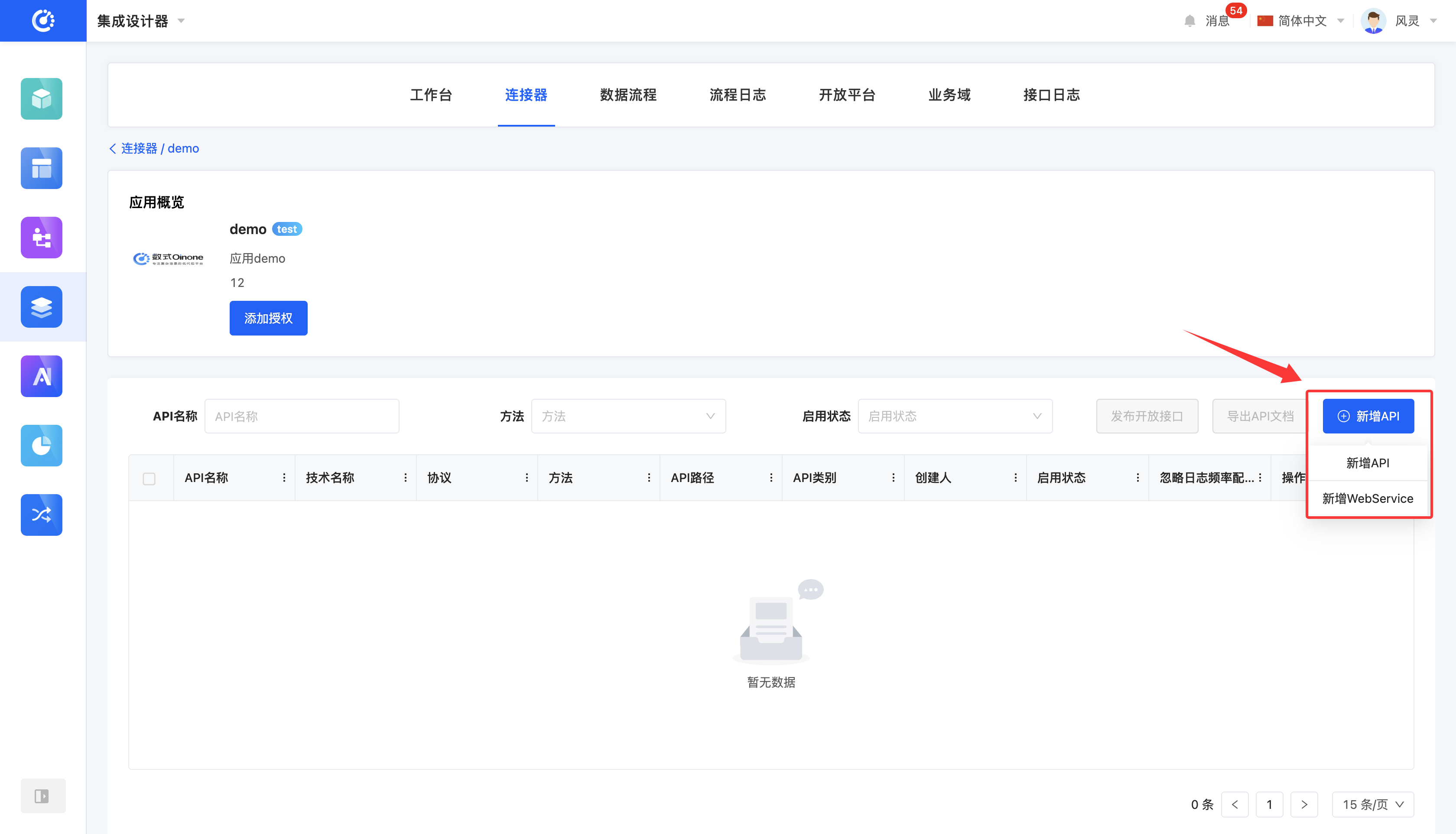The width and height of the screenshot is (1456, 834).
Task: Open the shuffle arrows sidebar icon
Action: (x=41, y=515)
